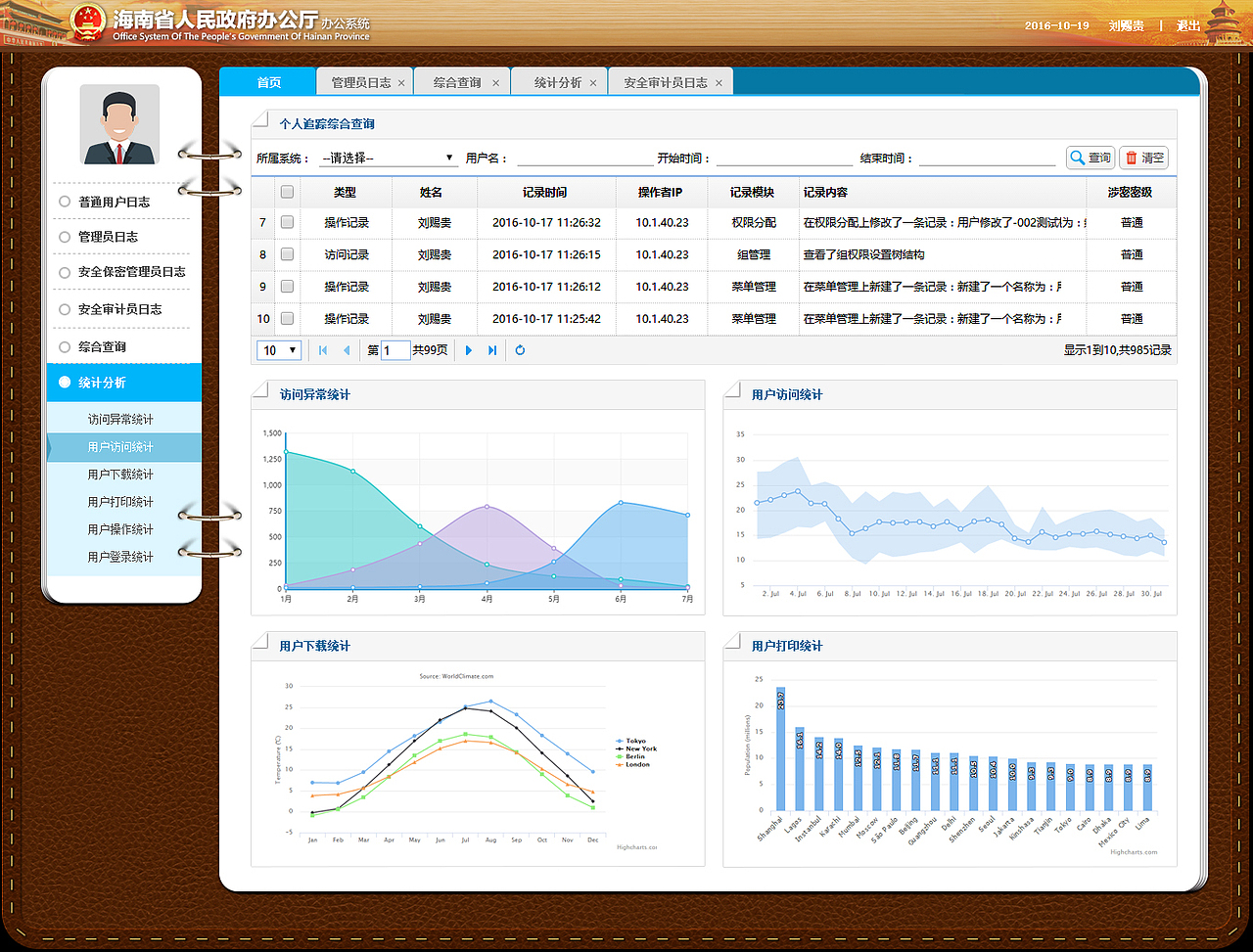Click 组管理 cell in row 8

coord(753,254)
